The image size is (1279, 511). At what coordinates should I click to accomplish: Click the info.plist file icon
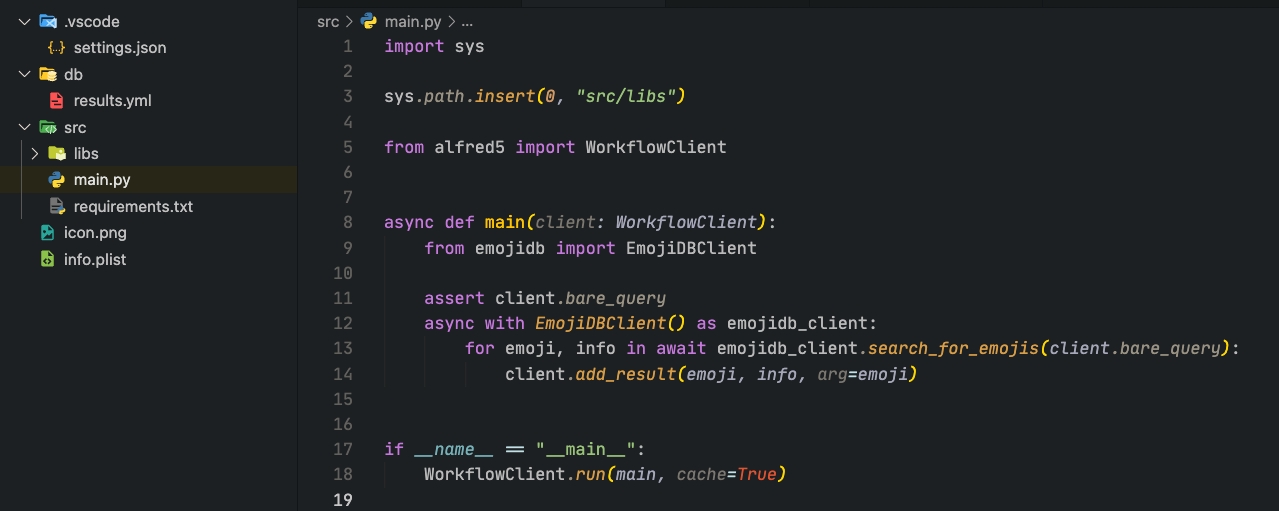click(47, 259)
